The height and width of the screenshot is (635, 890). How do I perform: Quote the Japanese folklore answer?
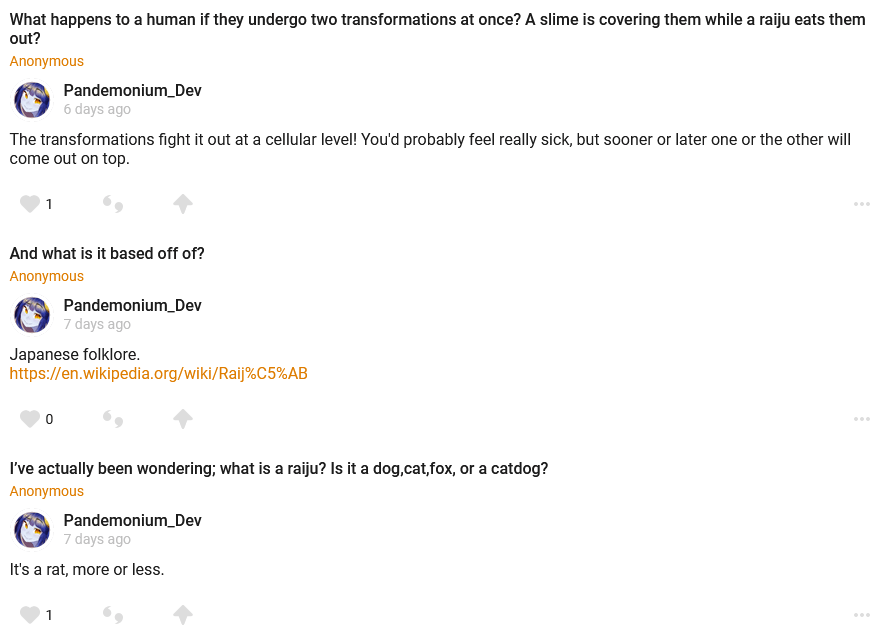pyautogui.click(x=113, y=419)
